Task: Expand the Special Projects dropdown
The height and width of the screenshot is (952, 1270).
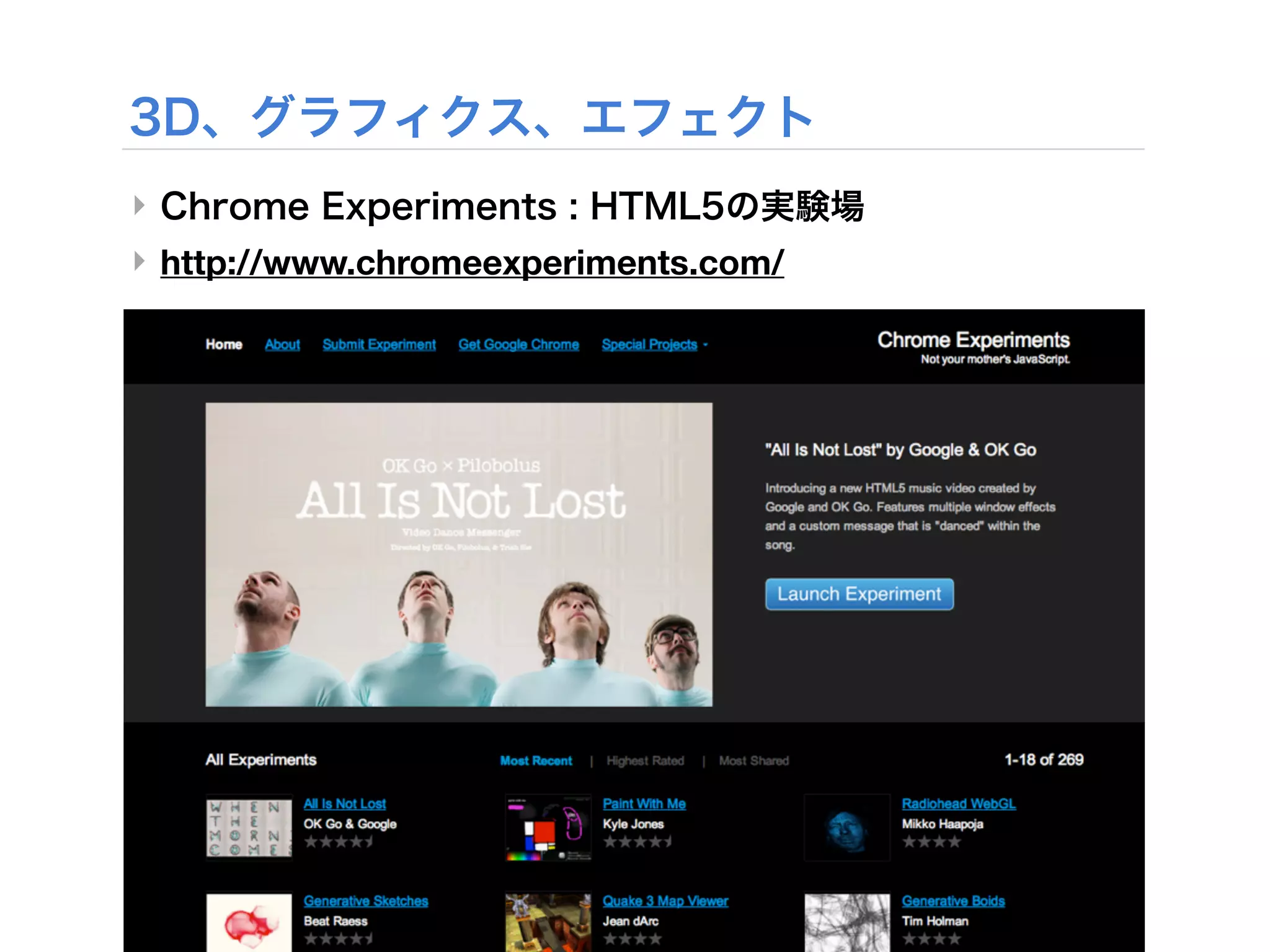Action: (x=654, y=345)
